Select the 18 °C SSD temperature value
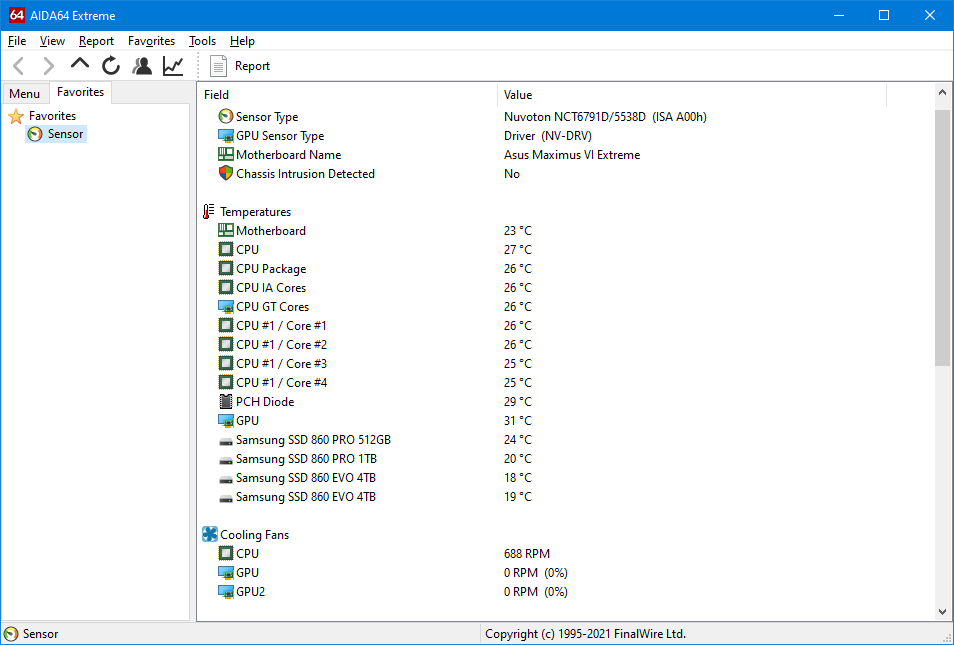The image size is (954, 645). pos(518,478)
